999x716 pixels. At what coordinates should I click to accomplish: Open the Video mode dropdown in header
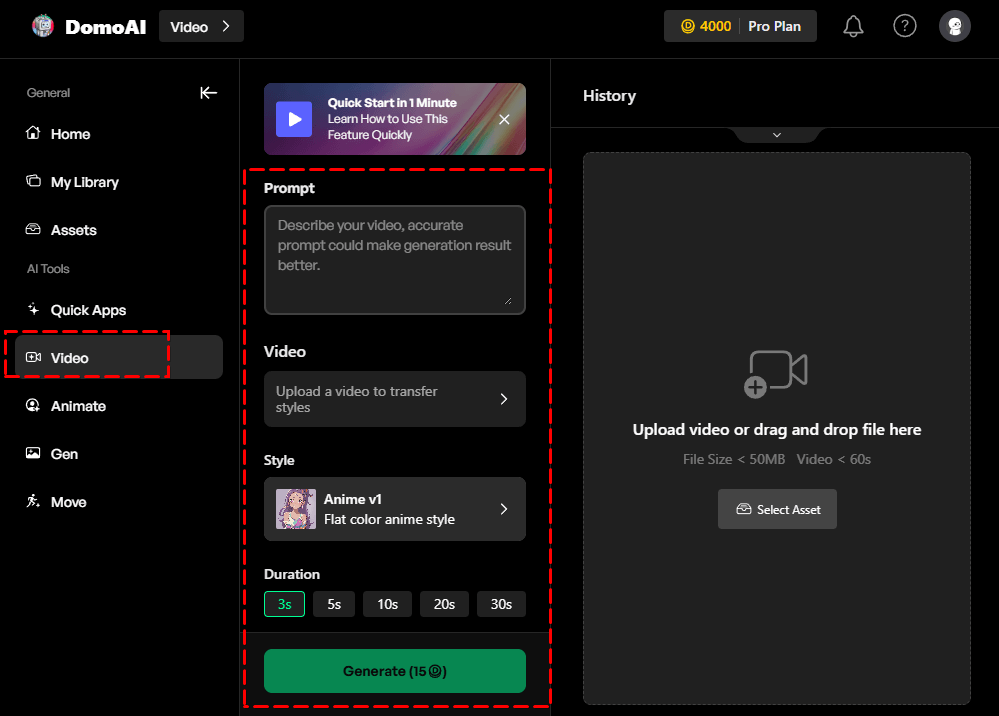(201, 27)
